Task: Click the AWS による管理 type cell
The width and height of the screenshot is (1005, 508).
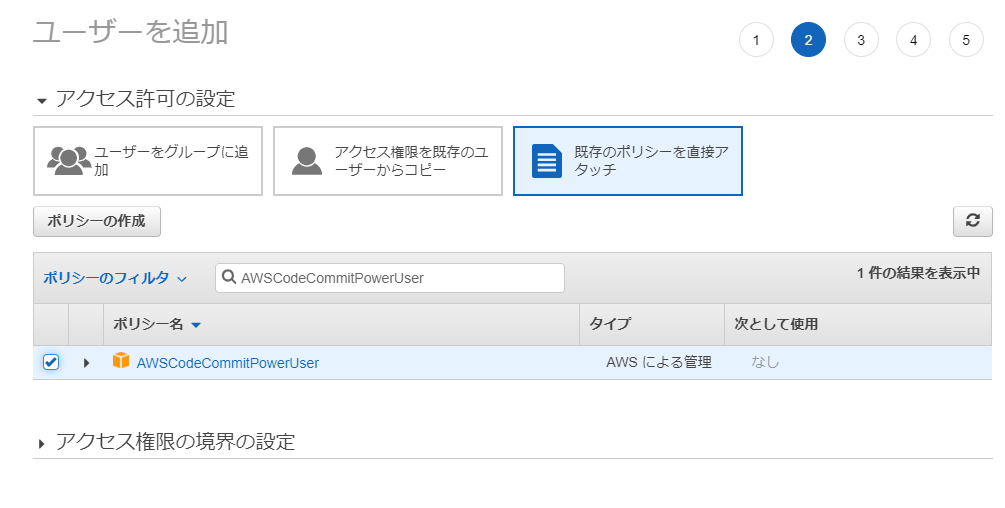Action: [x=659, y=363]
